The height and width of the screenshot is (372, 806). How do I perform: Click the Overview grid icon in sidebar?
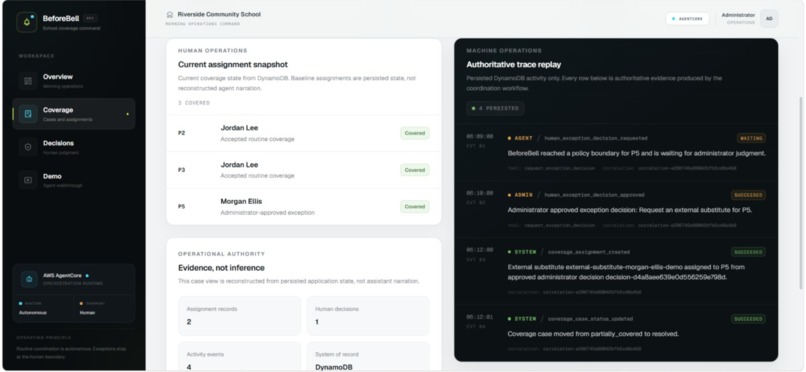click(x=28, y=81)
